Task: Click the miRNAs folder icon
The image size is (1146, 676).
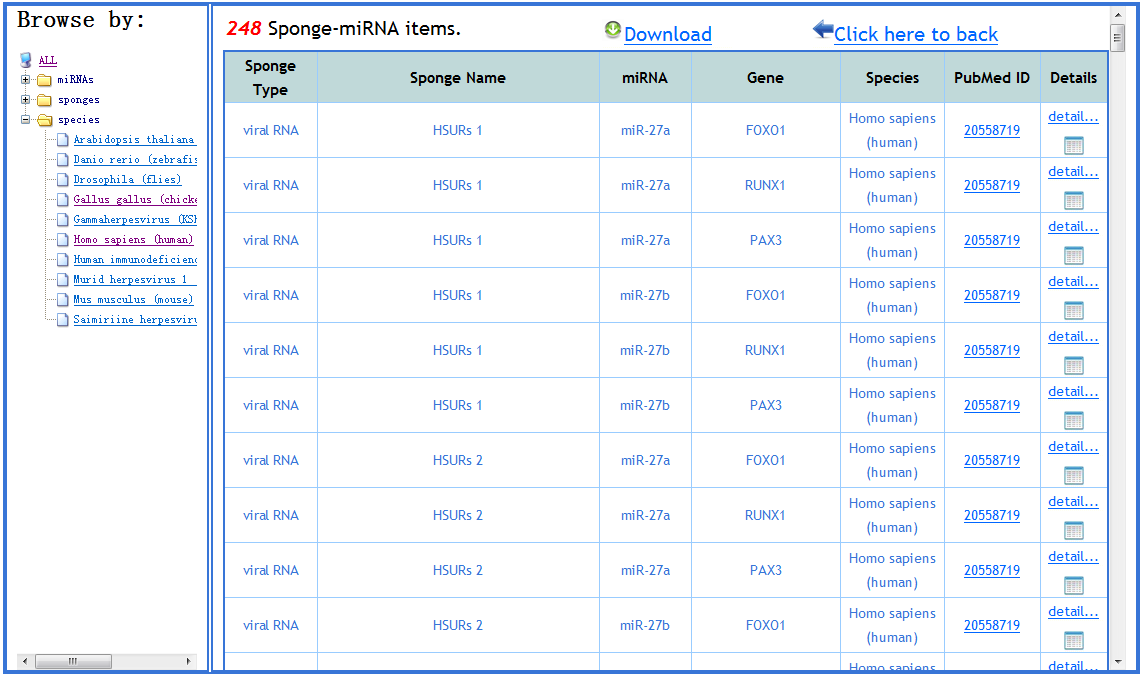Action: click(x=44, y=80)
